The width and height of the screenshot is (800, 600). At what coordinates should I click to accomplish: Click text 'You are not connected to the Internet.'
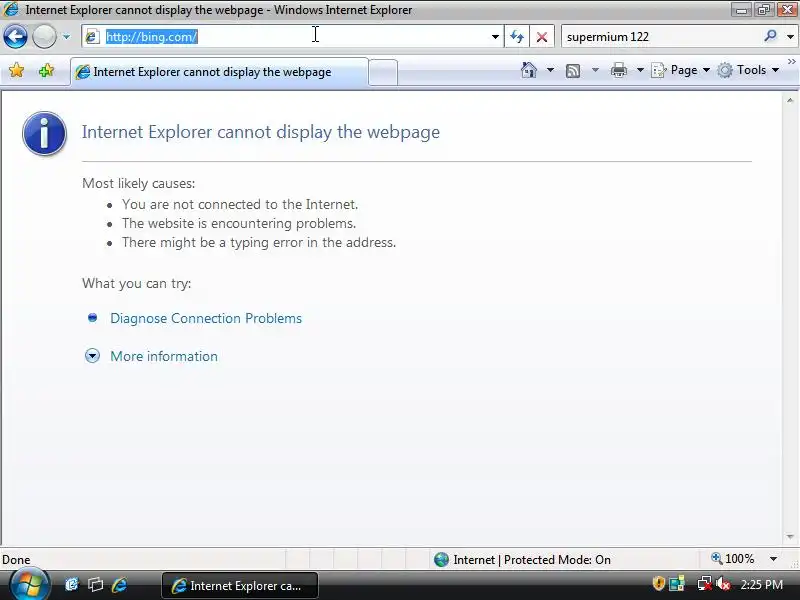tap(240, 204)
